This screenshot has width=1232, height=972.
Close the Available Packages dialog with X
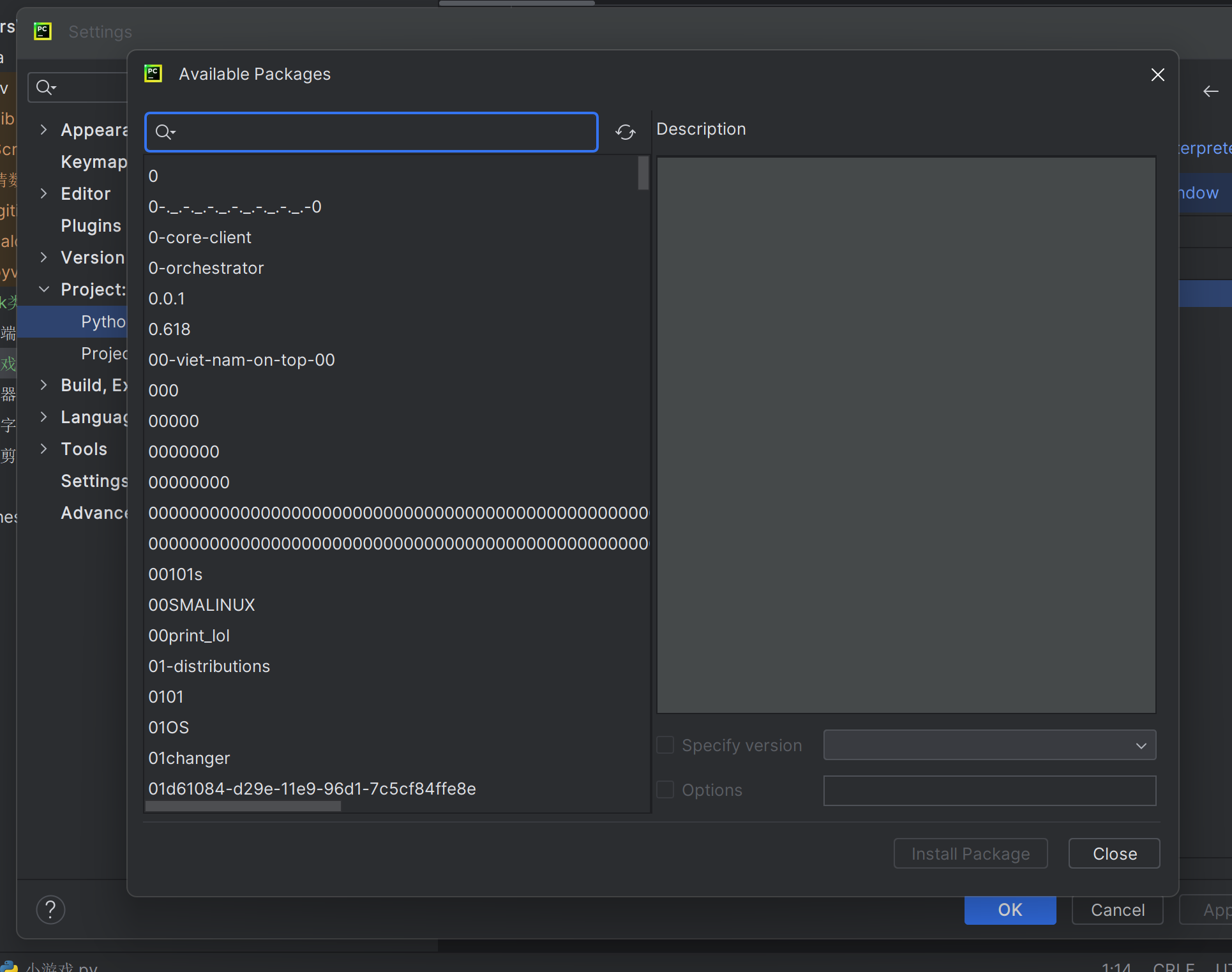[x=1157, y=75]
